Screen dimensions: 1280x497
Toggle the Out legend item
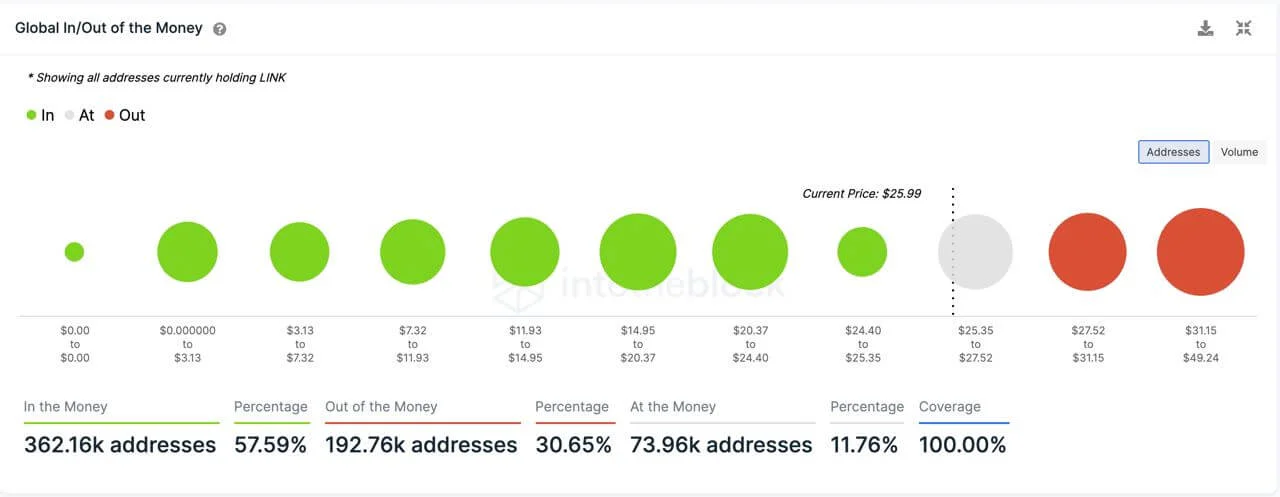click(x=124, y=115)
